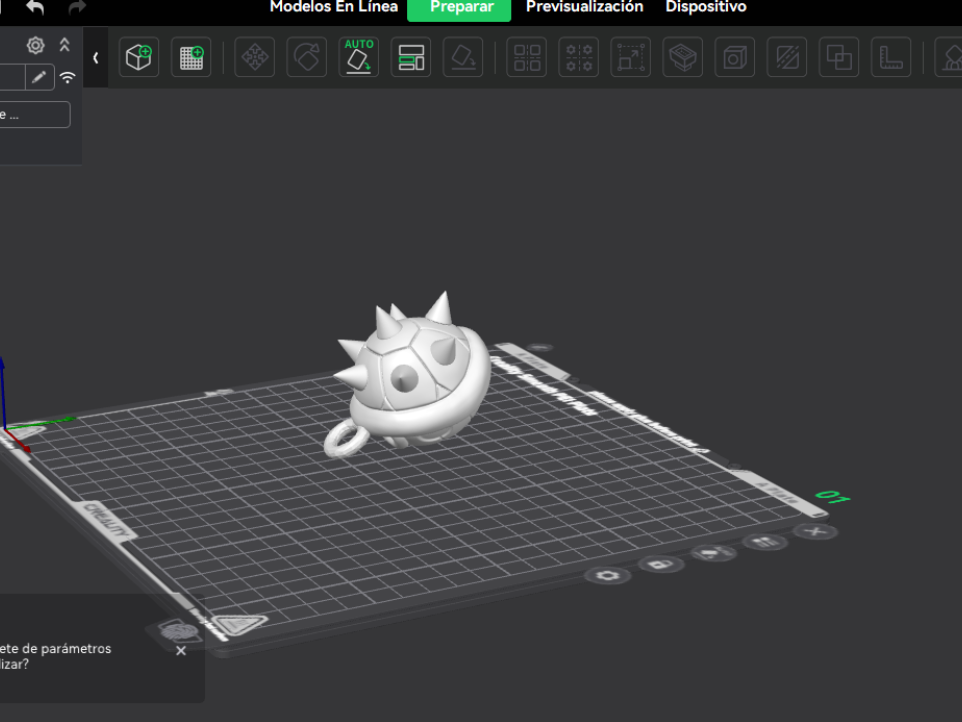Click the arrange layout icon
Viewport: 962px width, 722px height.
click(x=411, y=57)
